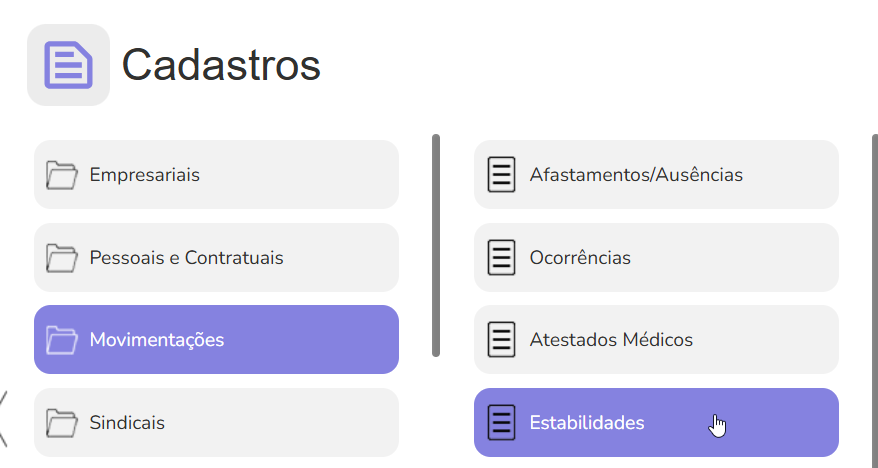Image resolution: width=878 pixels, height=468 pixels.
Task: Click the folder icon beside Sindicais
Action: pyautogui.click(x=62, y=423)
